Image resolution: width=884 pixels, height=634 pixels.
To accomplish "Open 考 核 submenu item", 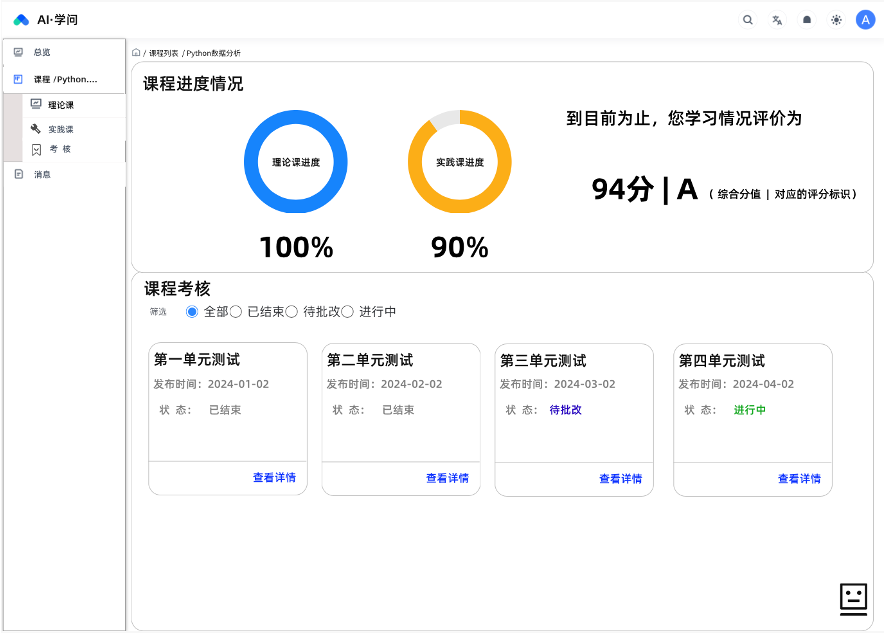I will (60, 149).
